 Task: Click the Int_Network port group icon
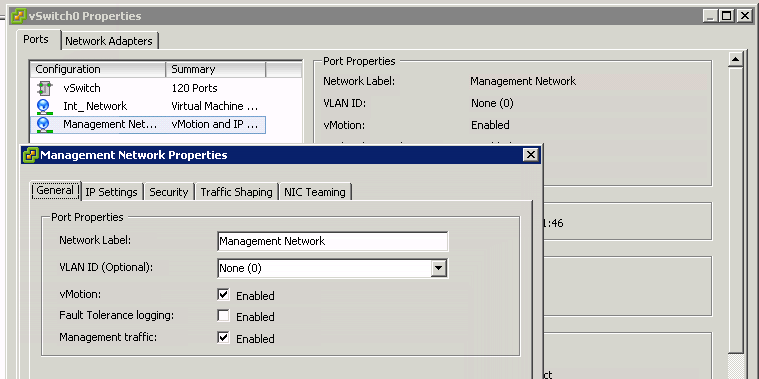[44, 106]
